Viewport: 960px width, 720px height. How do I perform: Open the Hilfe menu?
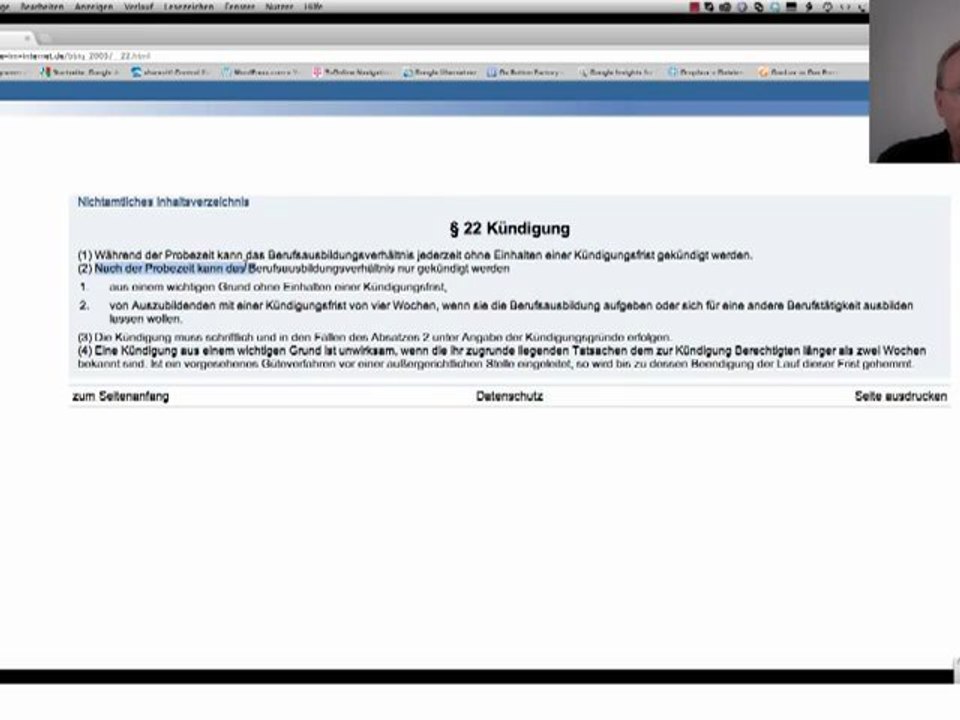coord(313,7)
